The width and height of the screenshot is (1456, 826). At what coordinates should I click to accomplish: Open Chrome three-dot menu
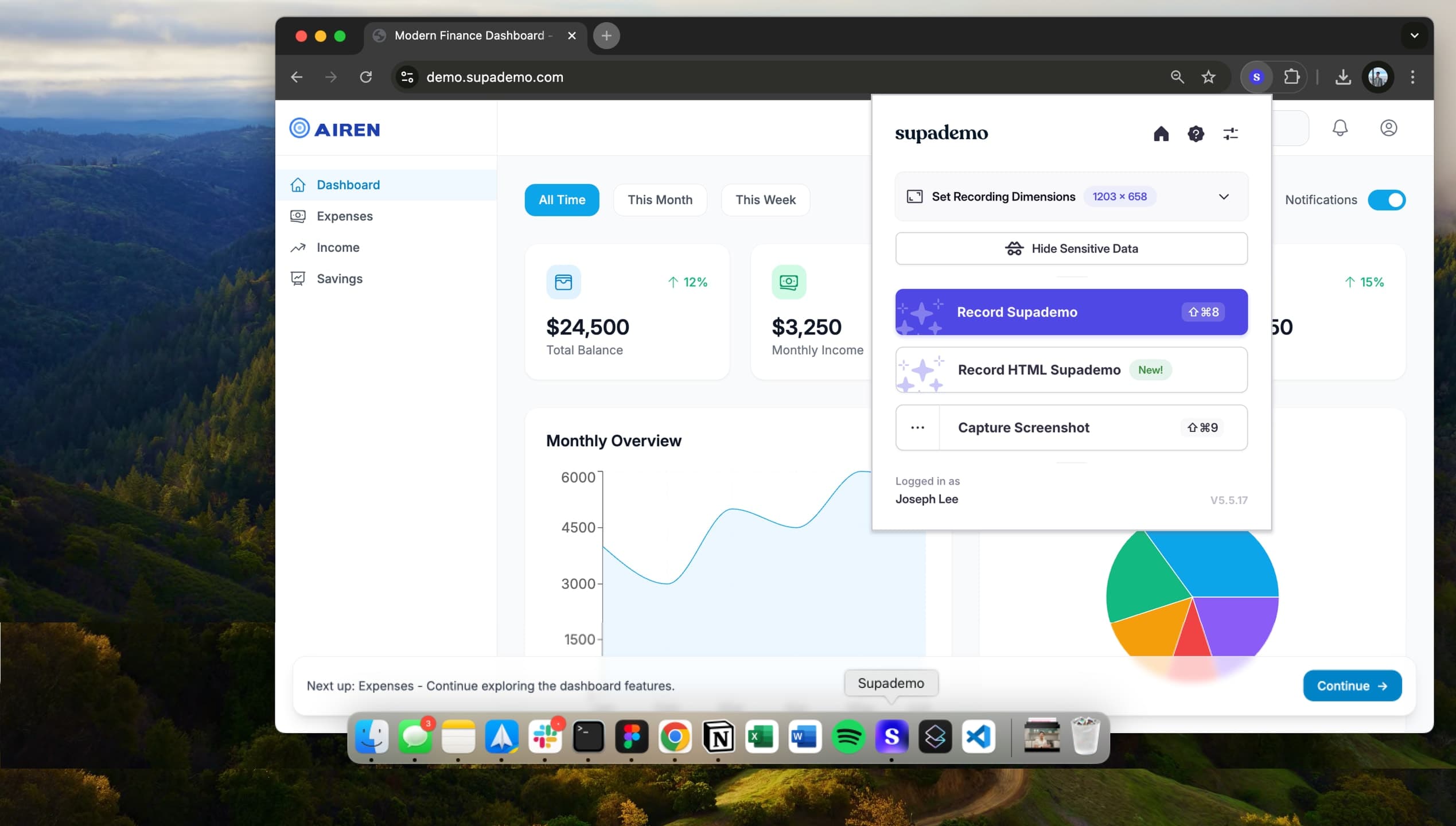click(x=1412, y=77)
